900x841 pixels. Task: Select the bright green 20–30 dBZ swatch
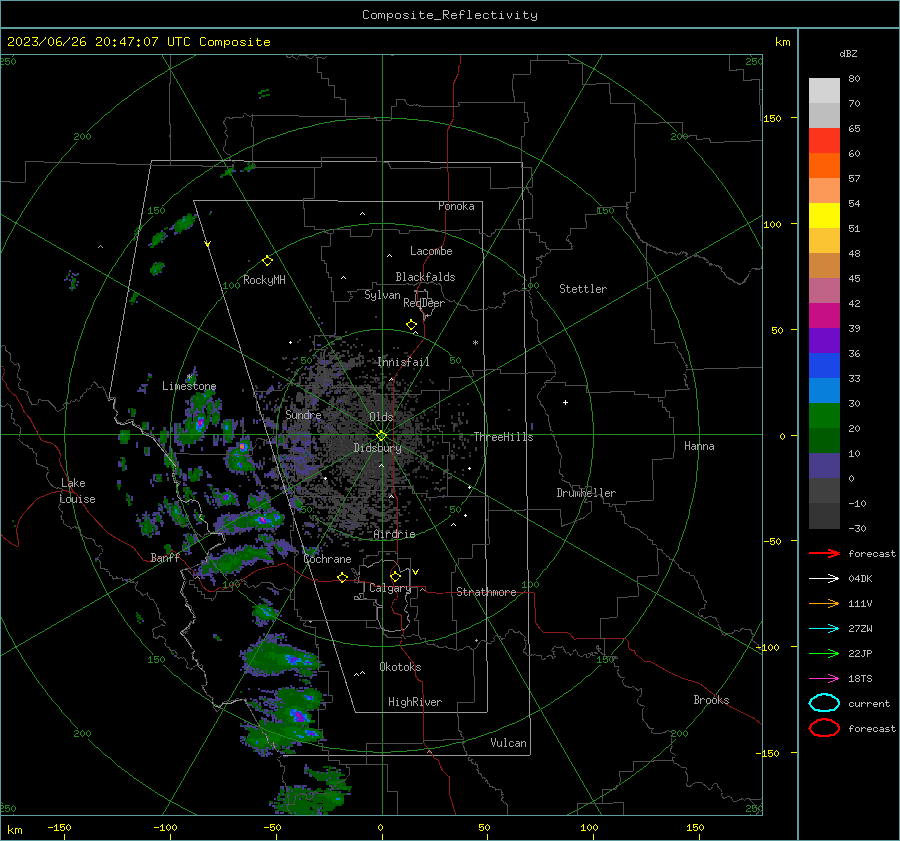tap(824, 416)
